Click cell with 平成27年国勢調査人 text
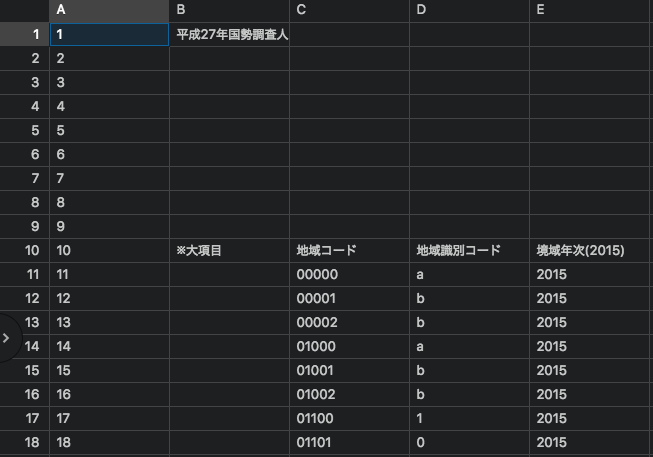This screenshot has width=653, height=457. coord(229,34)
